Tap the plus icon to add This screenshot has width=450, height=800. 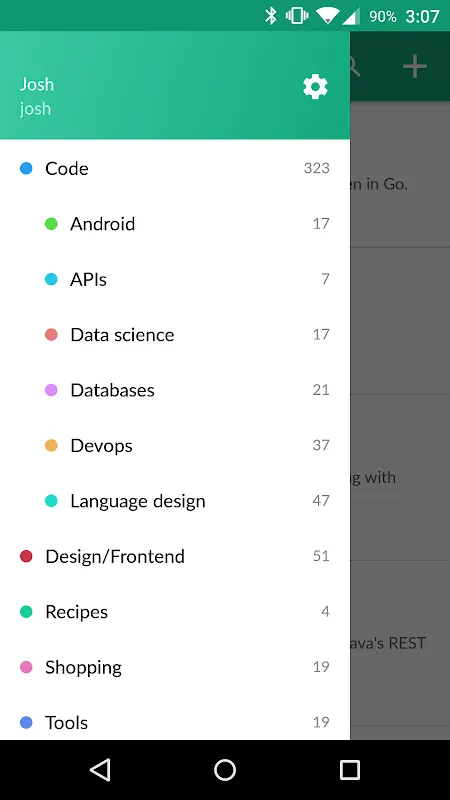tap(415, 66)
